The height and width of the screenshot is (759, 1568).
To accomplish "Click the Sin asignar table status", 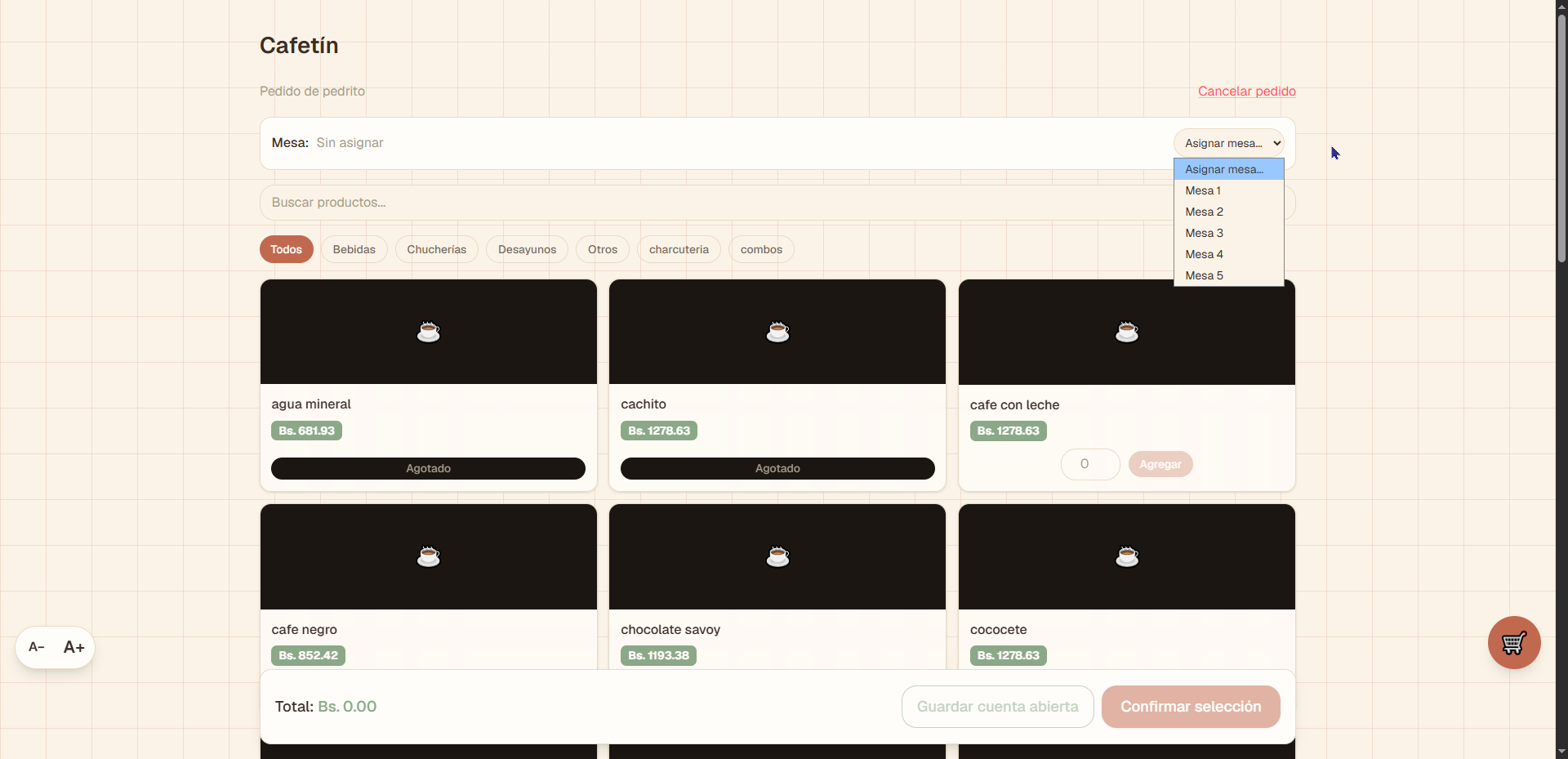I will point(350,143).
